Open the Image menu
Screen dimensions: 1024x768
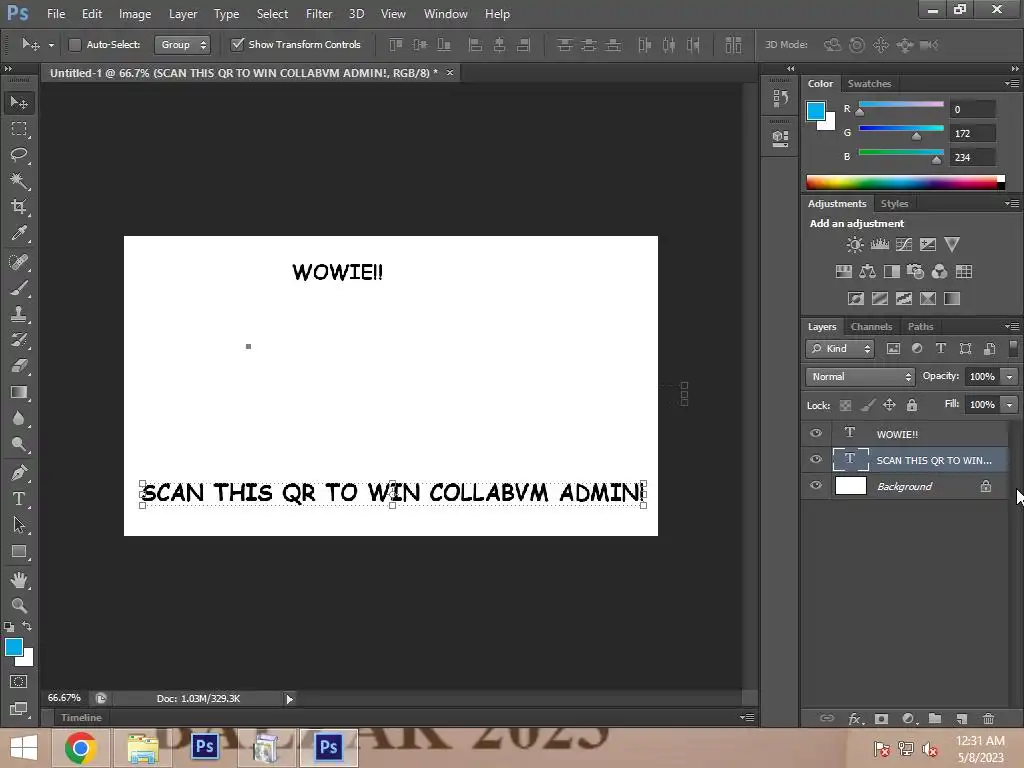tap(135, 14)
